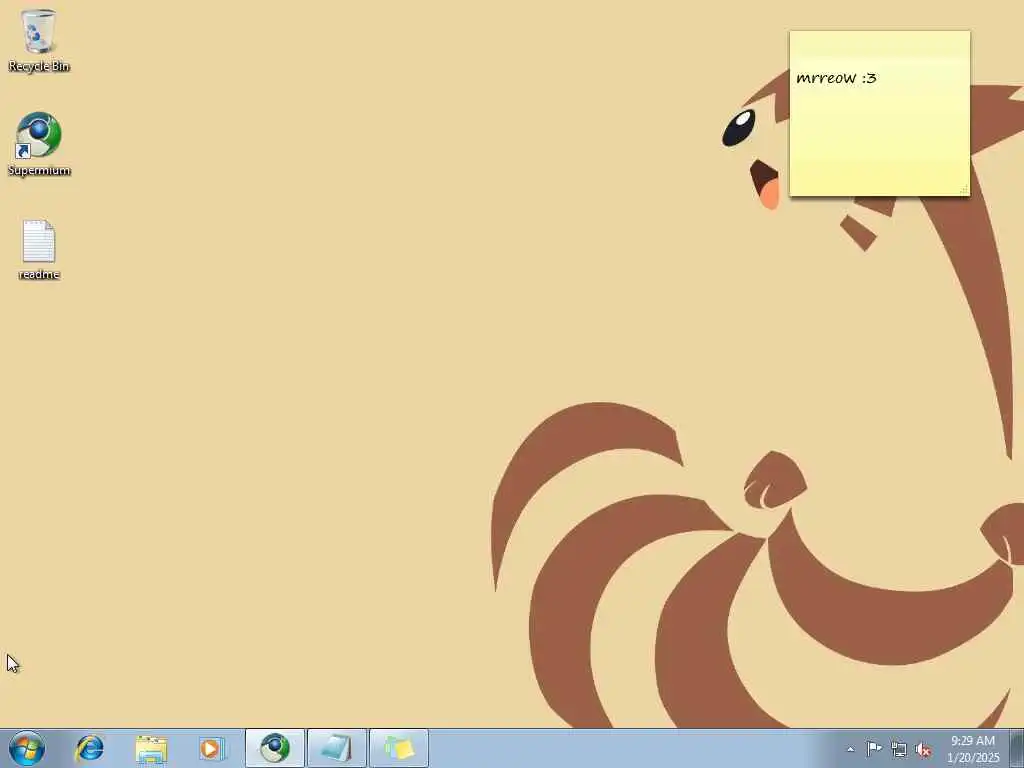Show hidden tray icons arrow
This screenshot has height=768, width=1024.
850,750
